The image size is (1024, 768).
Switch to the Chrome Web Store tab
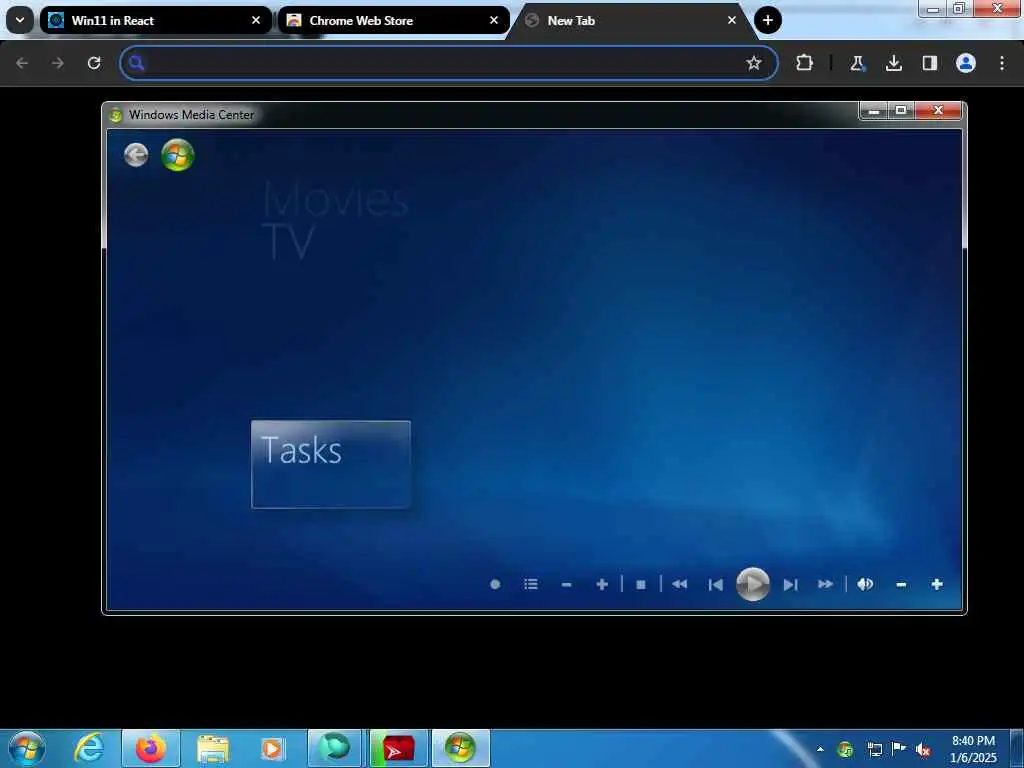click(x=393, y=20)
